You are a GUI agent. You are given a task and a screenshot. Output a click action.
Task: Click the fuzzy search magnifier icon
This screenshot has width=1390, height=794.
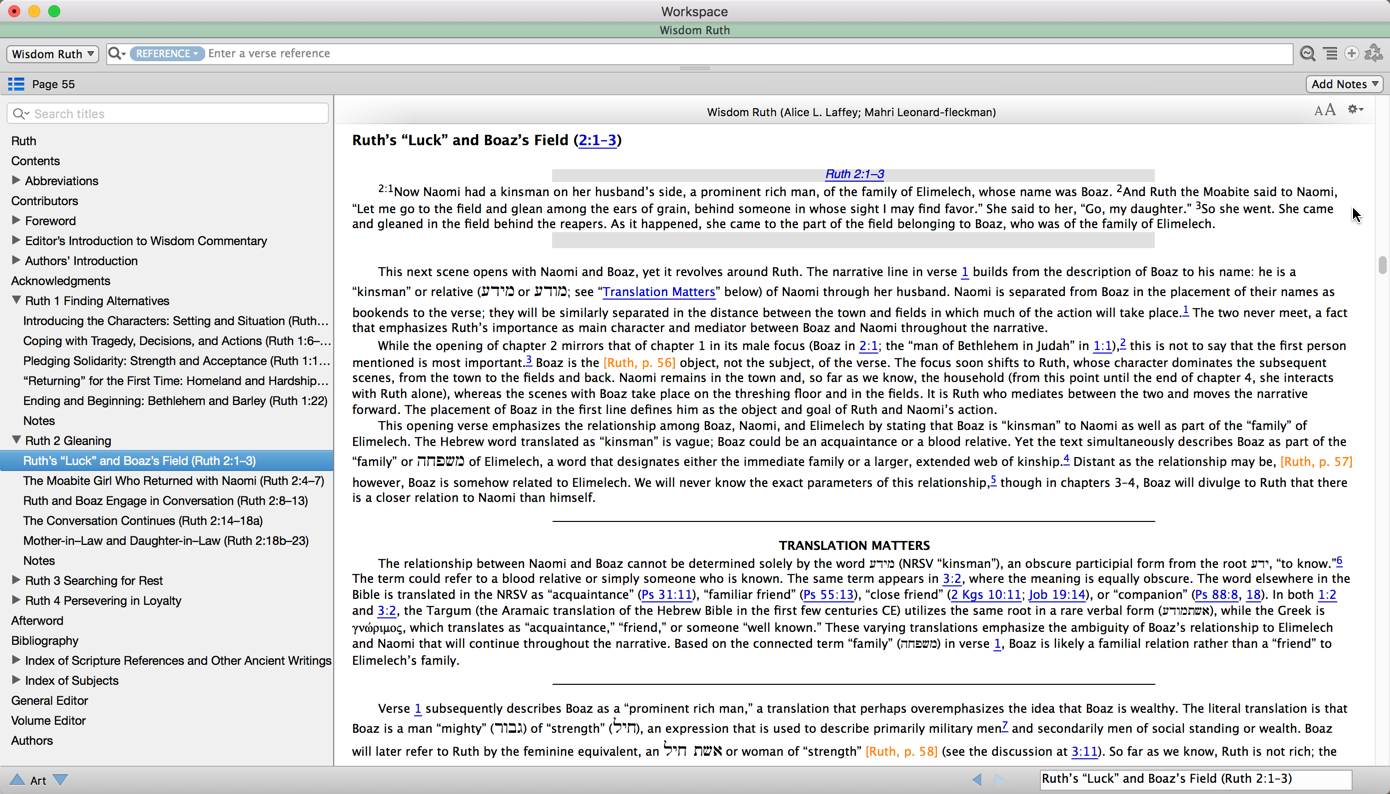[1307, 54]
